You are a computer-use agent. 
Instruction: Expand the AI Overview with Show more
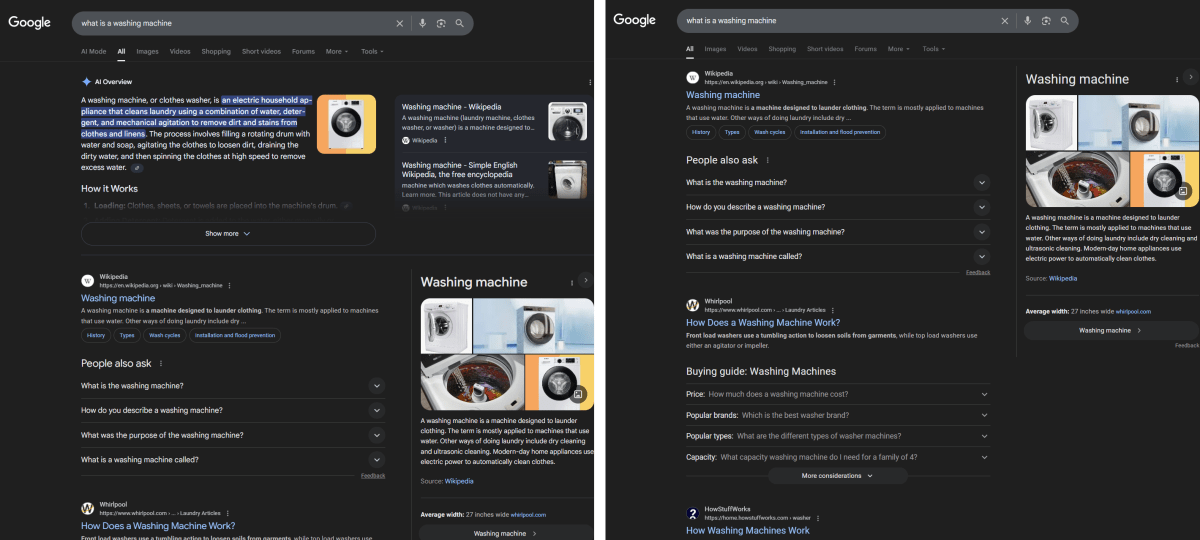tap(228, 234)
